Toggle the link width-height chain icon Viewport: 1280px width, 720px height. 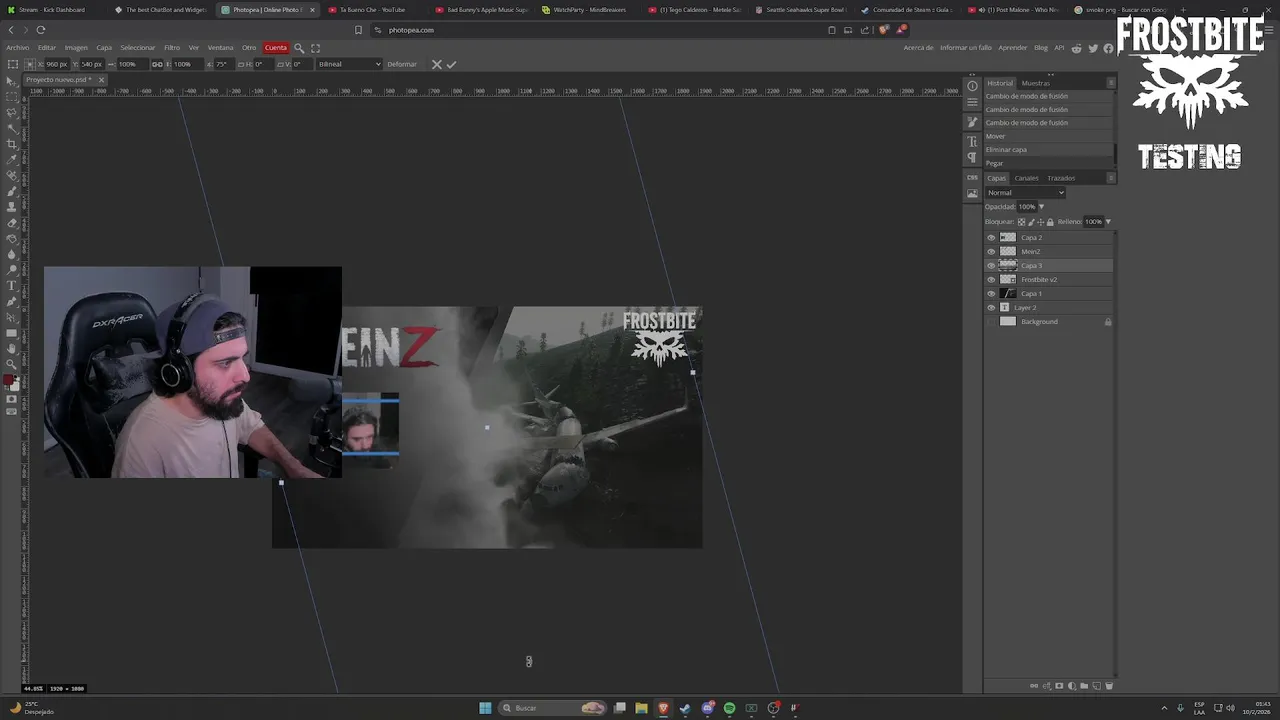(157, 64)
